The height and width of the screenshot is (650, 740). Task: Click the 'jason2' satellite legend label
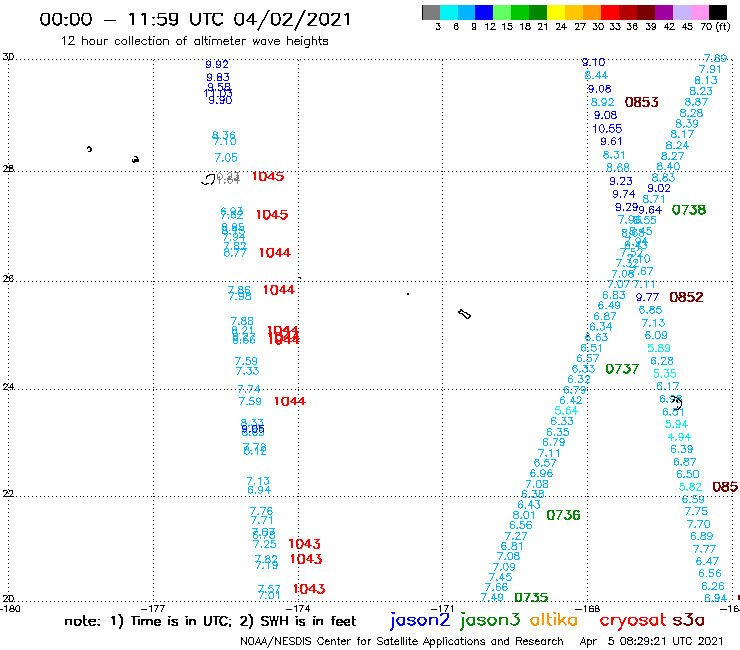coord(420,620)
